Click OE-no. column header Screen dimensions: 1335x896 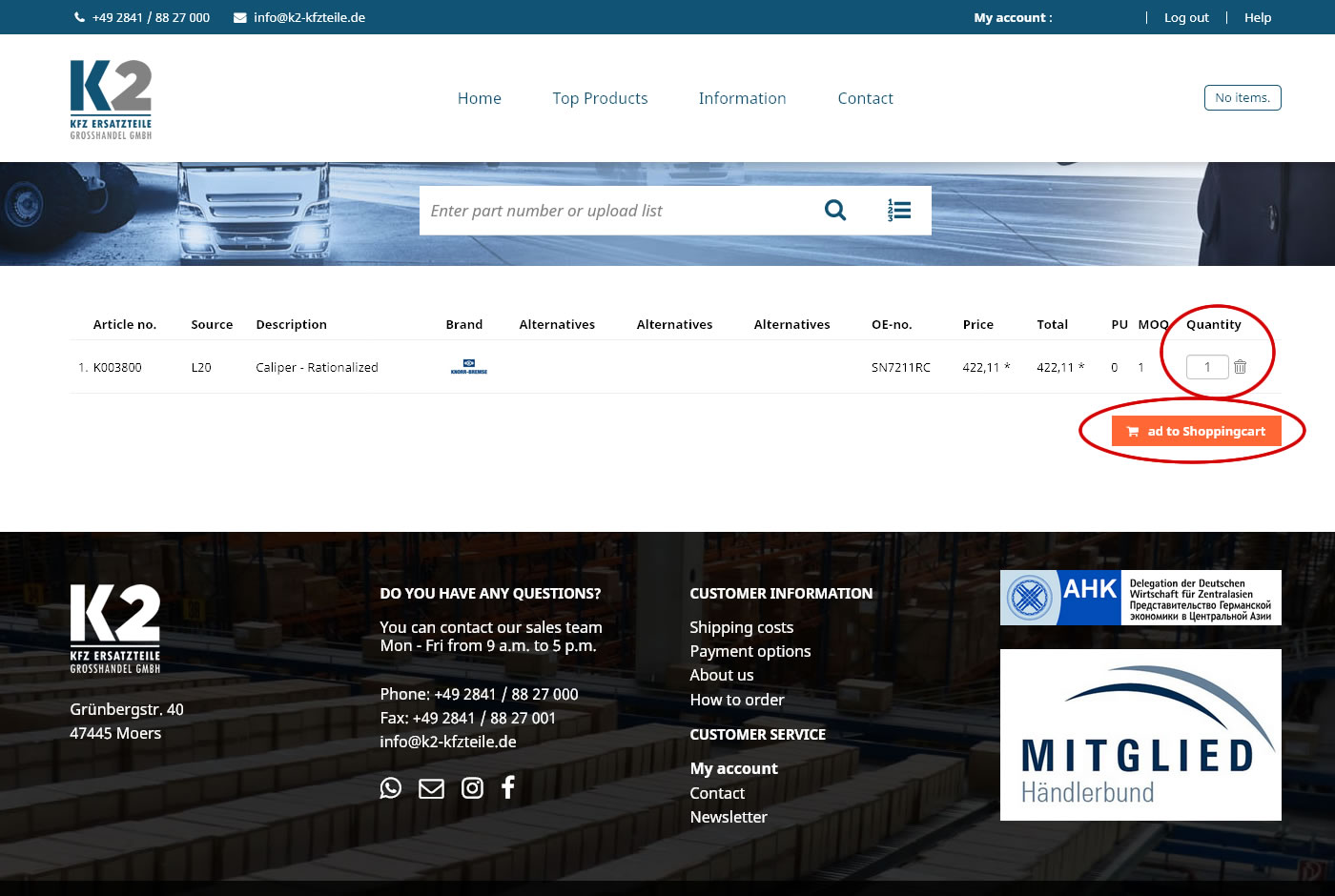[x=892, y=324]
